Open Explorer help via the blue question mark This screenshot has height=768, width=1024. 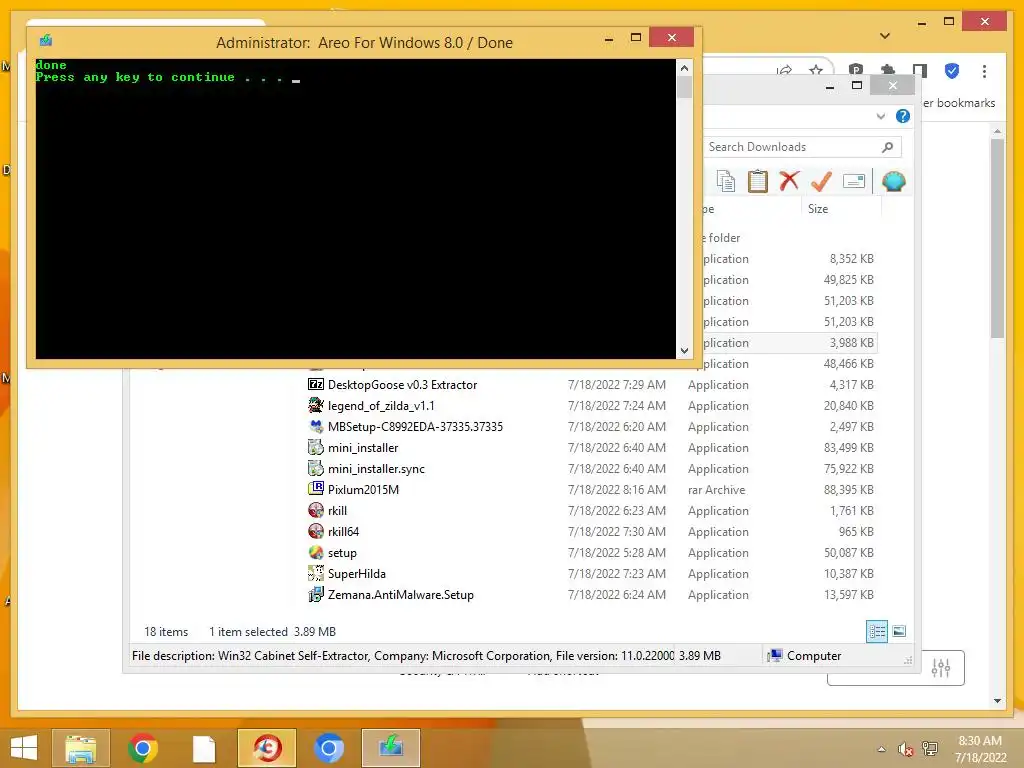(x=903, y=116)
